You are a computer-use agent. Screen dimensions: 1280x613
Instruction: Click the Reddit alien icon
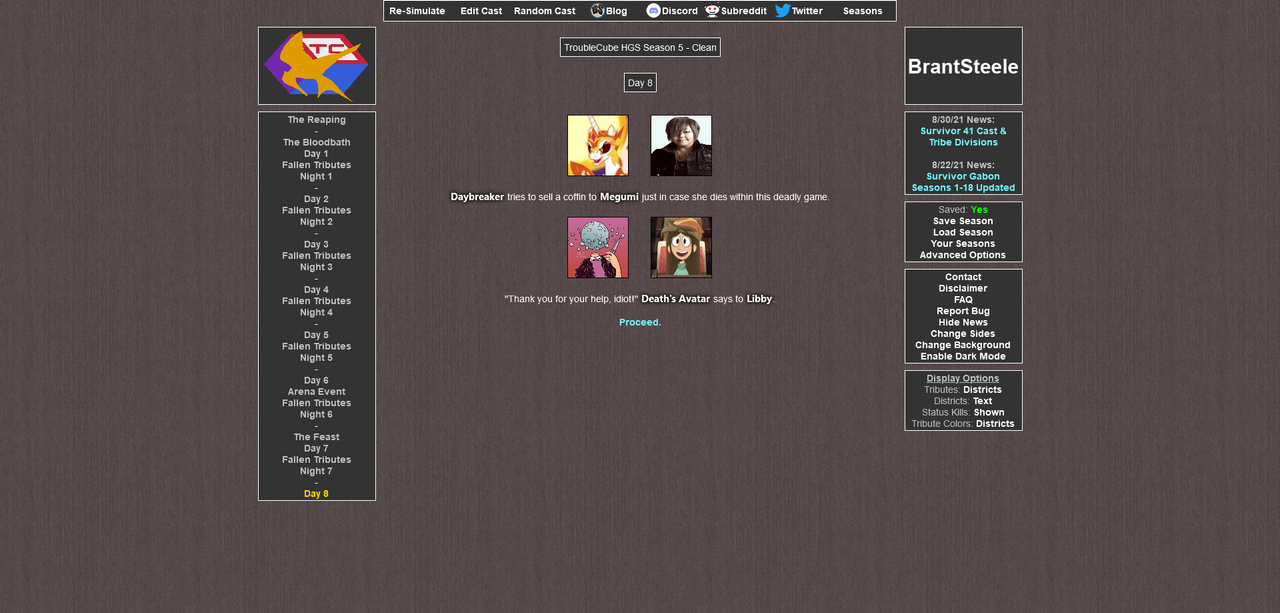[x=712, y=11]
